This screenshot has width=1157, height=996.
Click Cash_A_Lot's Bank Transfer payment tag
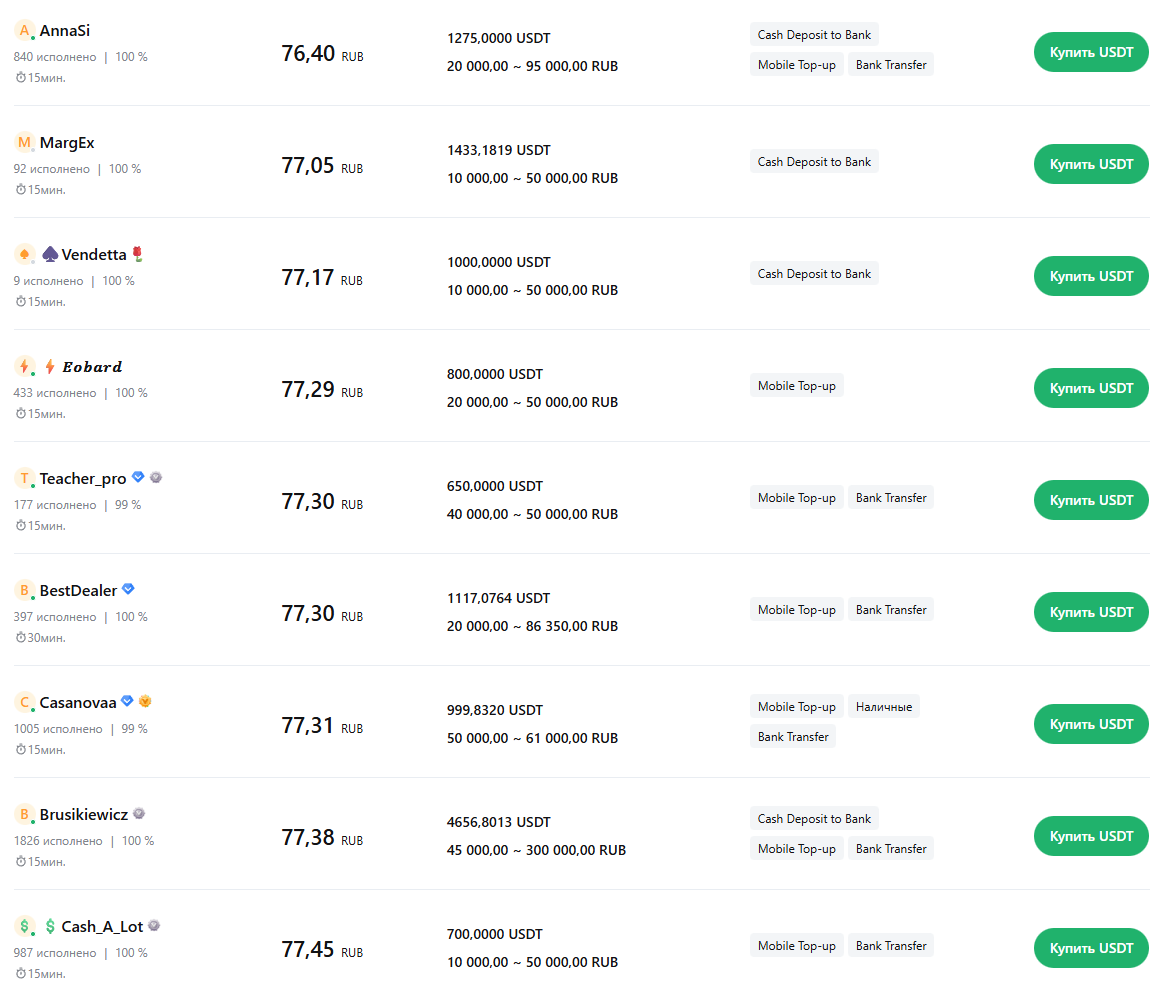point(891,946)
